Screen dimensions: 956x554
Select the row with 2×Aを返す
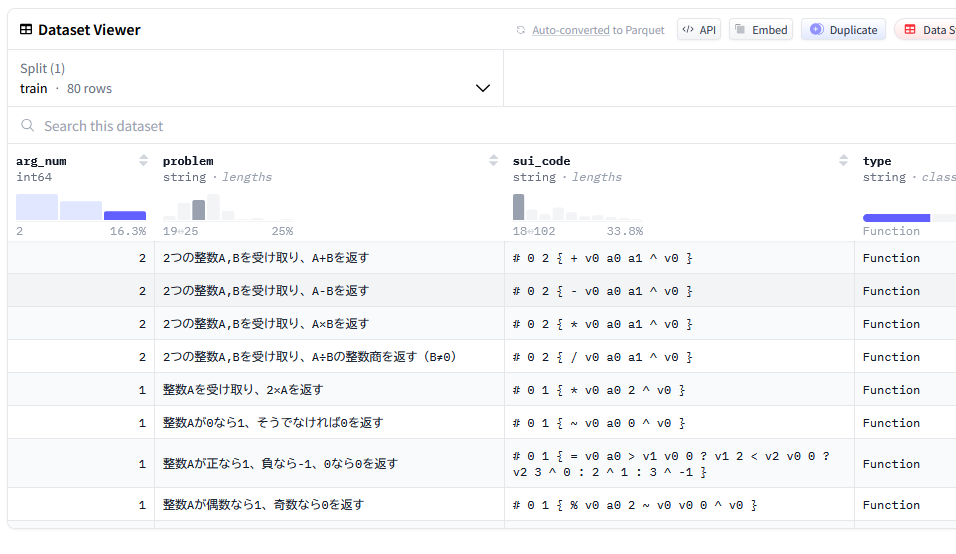click(482, 389)
